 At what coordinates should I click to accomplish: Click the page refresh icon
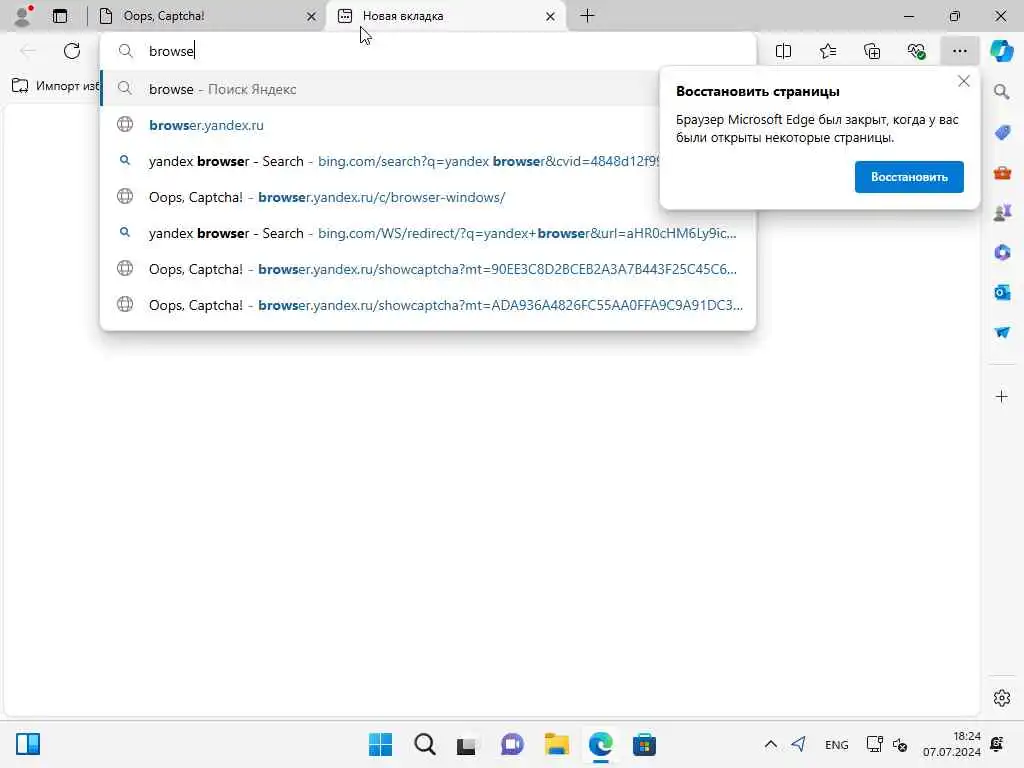coord(72,51)
